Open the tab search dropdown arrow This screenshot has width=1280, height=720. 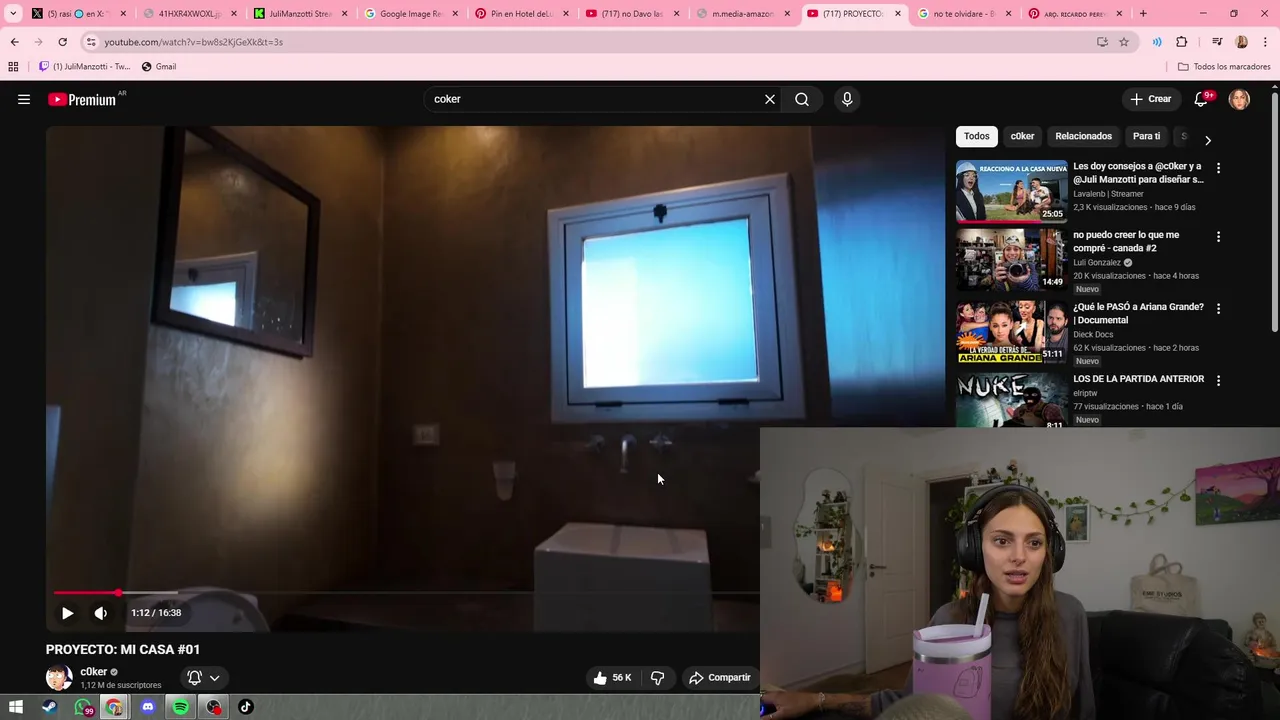(x=13, y=14)
